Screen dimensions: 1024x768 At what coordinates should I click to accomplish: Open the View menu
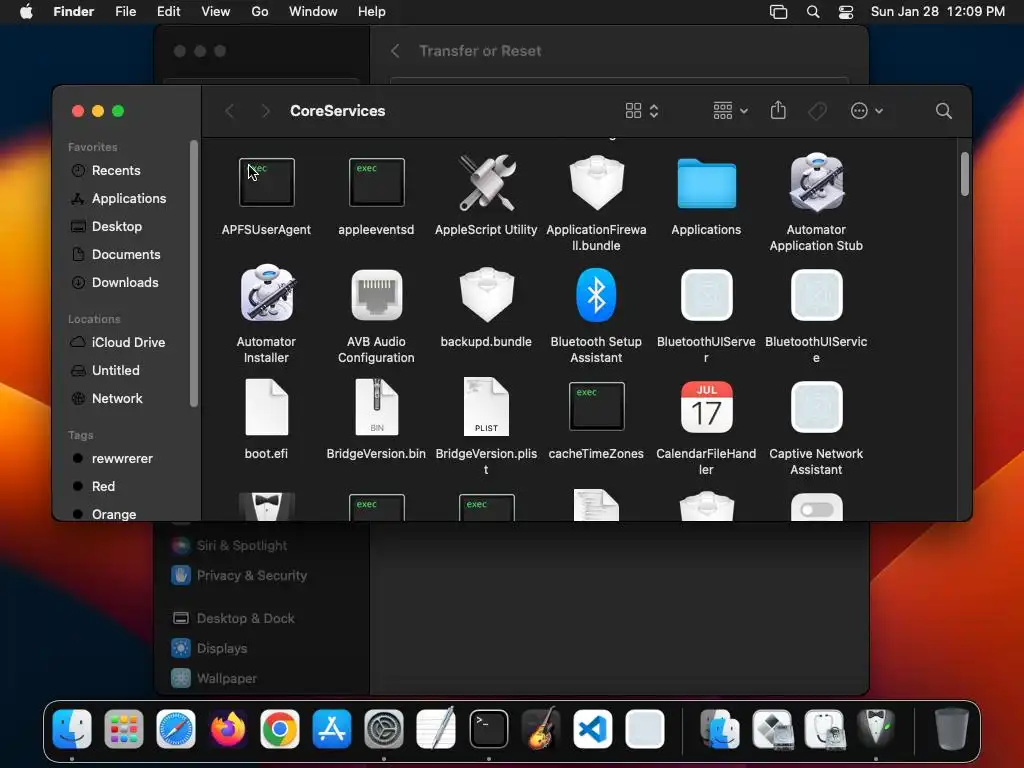[x=216, y=11]
